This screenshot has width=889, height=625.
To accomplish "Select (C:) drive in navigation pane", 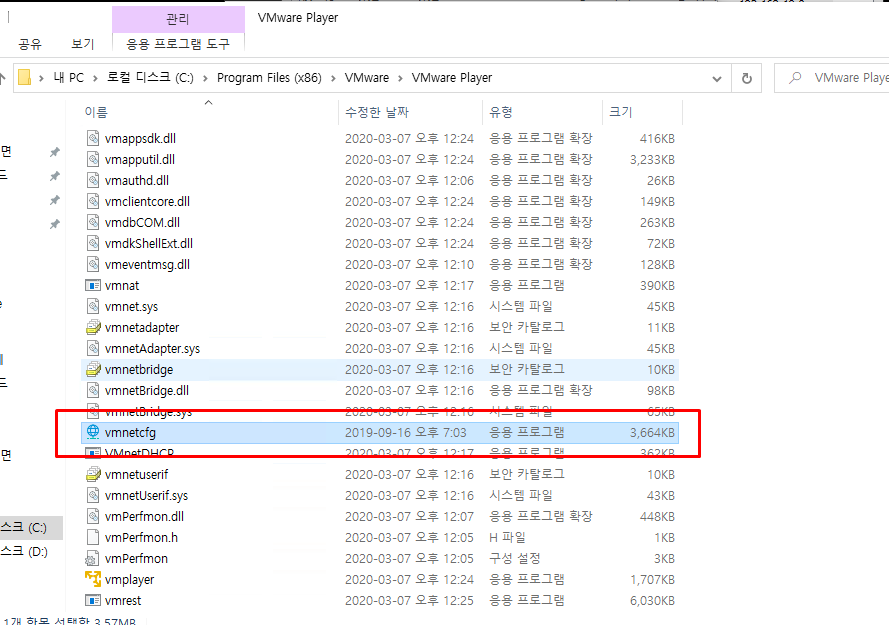I will coord(29,527).
